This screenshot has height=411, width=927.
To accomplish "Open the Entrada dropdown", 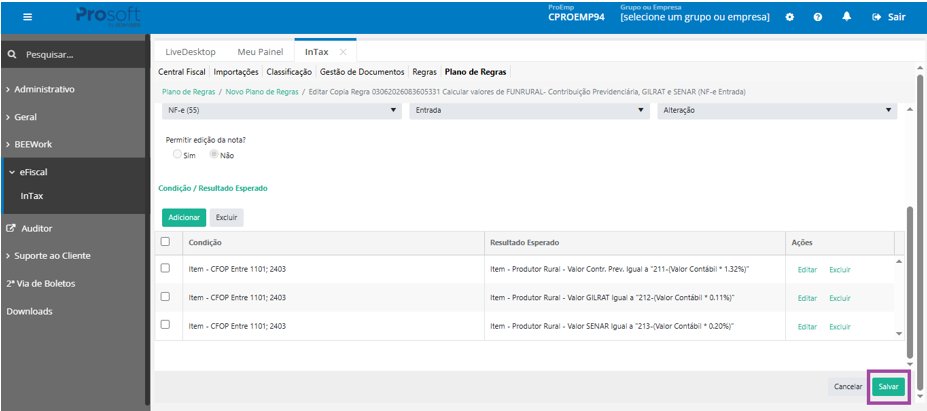I will (x=529, y=110).
